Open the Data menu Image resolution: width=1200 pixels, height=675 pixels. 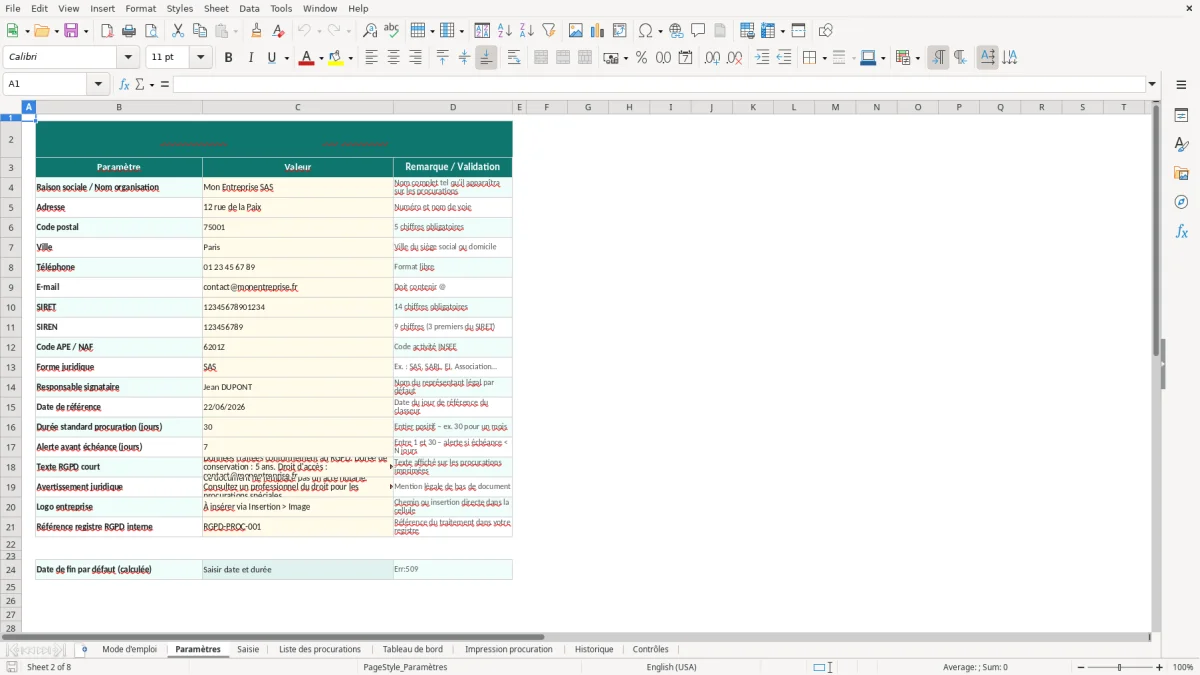249,8
